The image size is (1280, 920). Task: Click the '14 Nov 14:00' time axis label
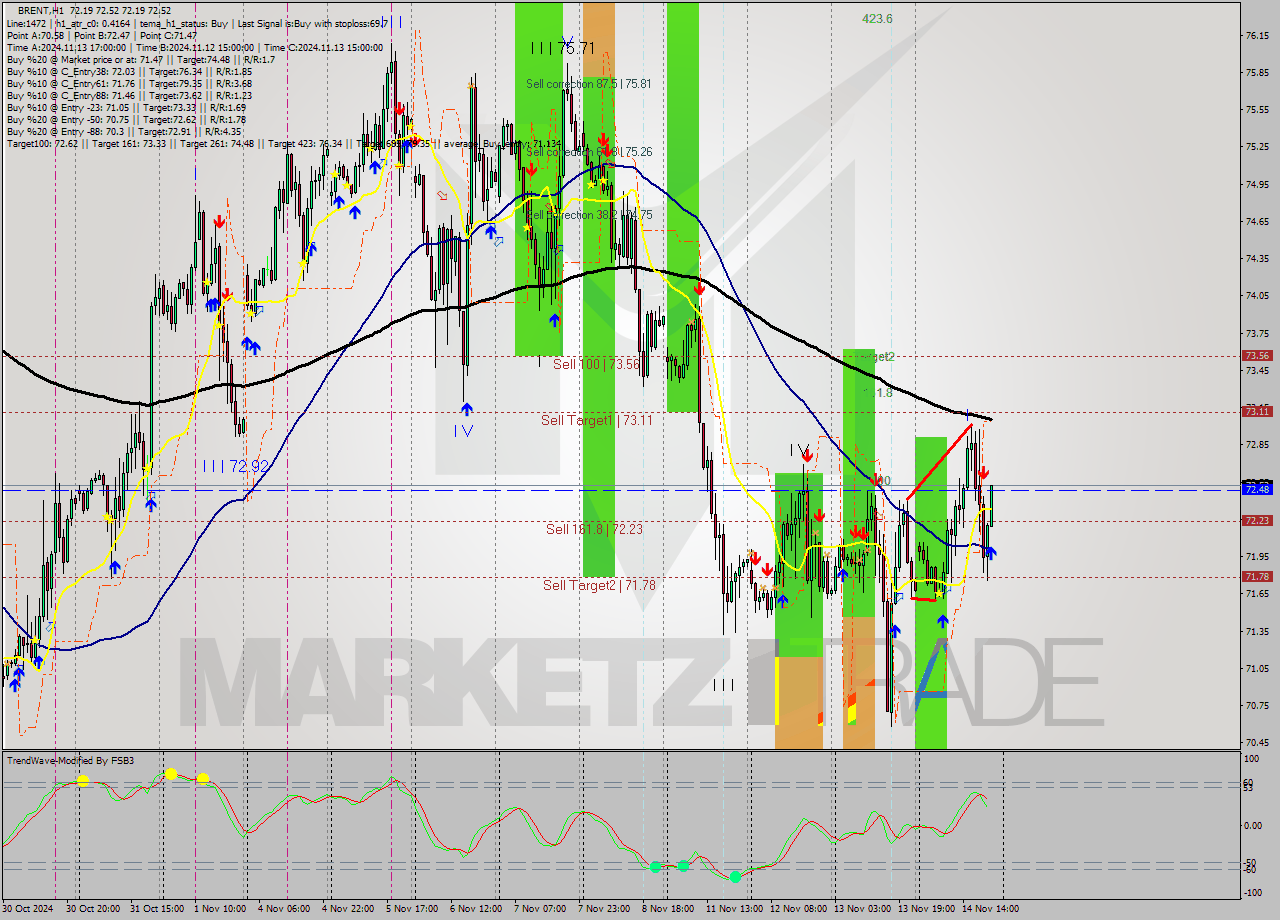pyautogui.click(x=991, y=909)
